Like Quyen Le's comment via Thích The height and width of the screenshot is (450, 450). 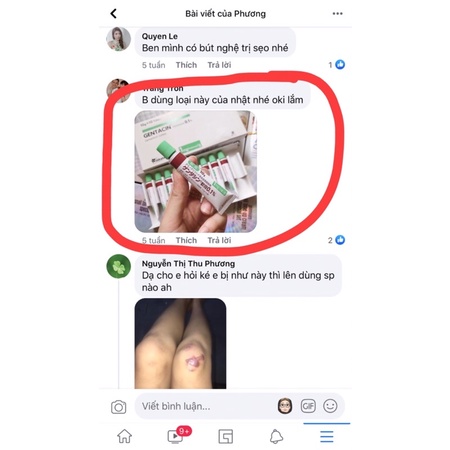(x=186, y=65)
